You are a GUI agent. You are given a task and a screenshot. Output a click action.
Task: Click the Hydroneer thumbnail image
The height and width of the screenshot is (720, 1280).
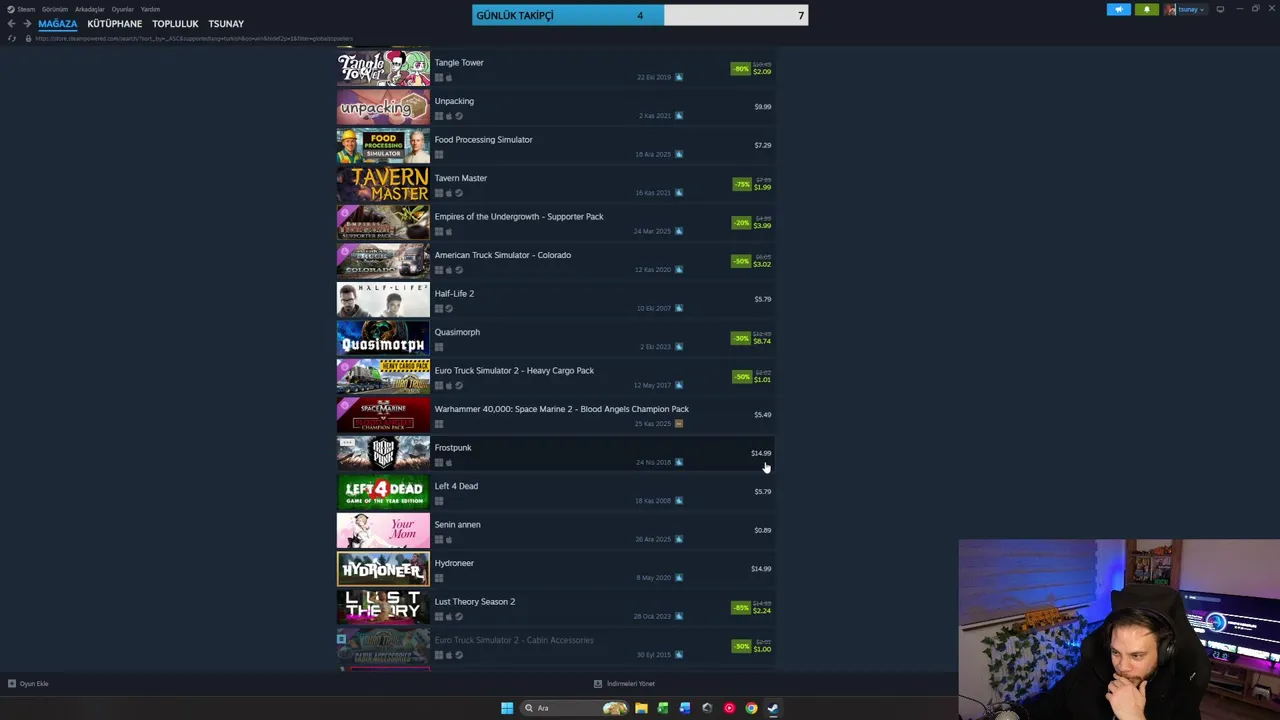click(x=383, y=569)
